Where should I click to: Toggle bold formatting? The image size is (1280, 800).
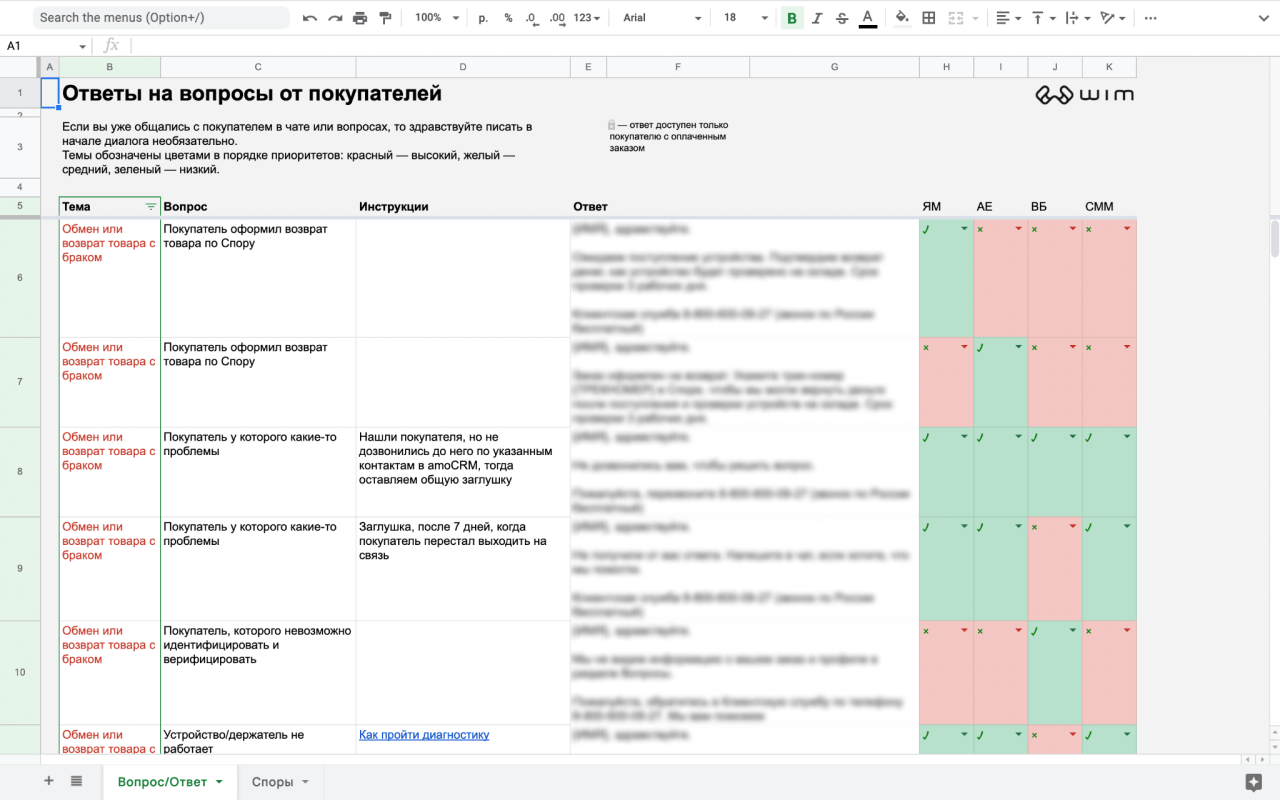pyautogui.click(x=792, y=18)
